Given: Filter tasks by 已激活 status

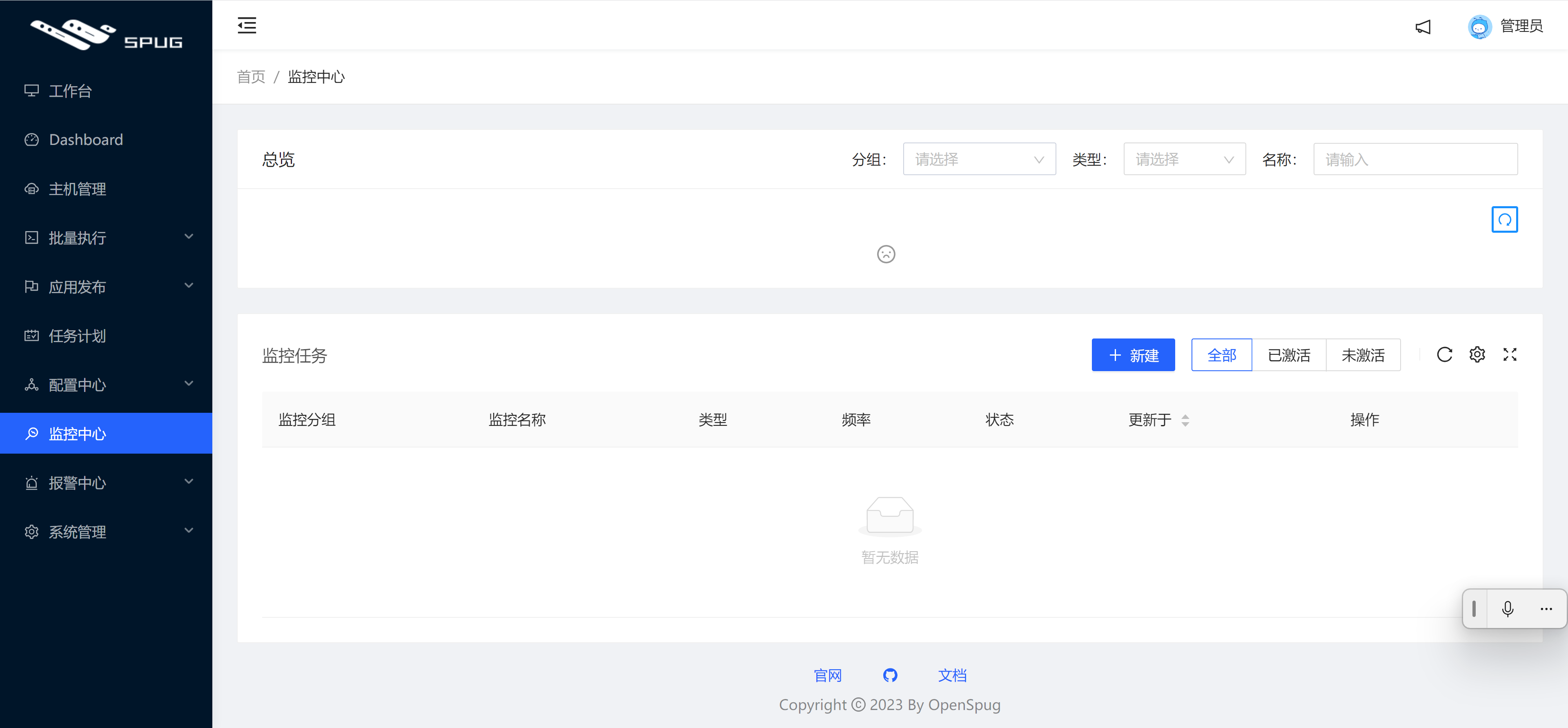Looking at the screenshot, I should 1289,355.
